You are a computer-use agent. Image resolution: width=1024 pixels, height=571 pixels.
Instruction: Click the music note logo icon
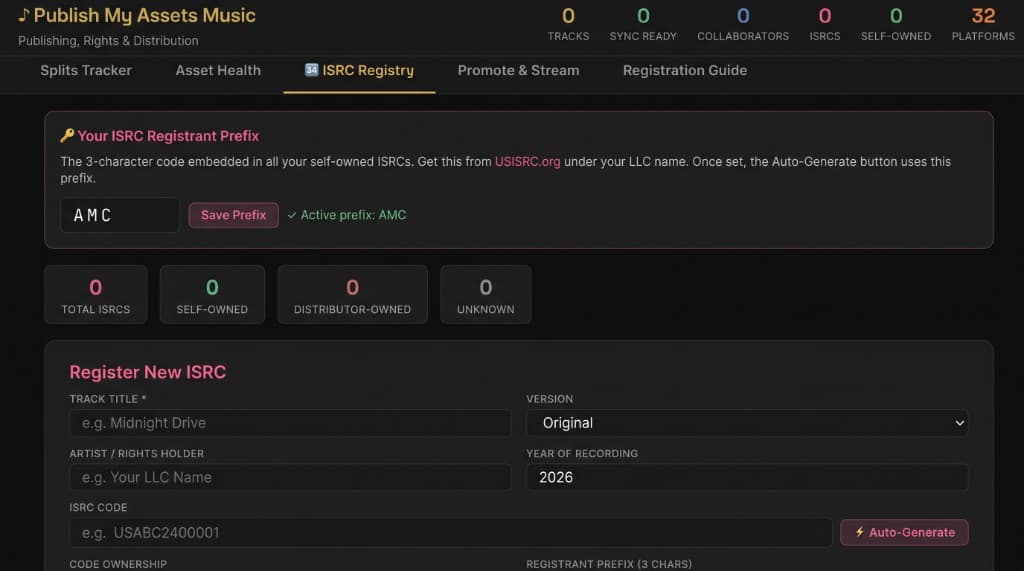click(x=24, y=15)
